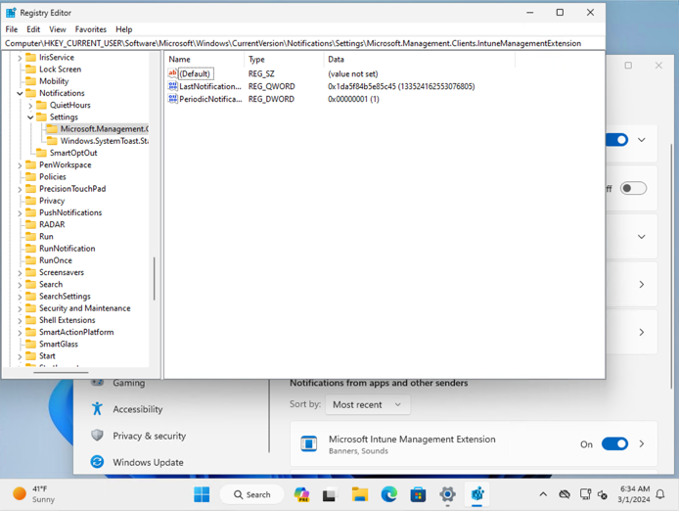
Task: Open the Sort by Most recent dropdown
Action: pos(368,405)
